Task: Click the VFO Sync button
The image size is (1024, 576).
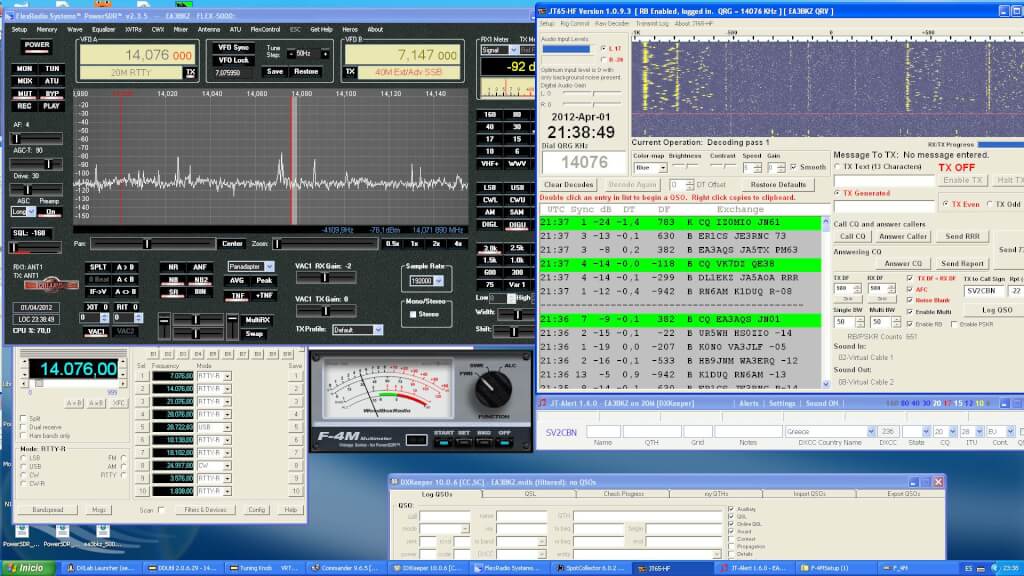Action: 234,48
